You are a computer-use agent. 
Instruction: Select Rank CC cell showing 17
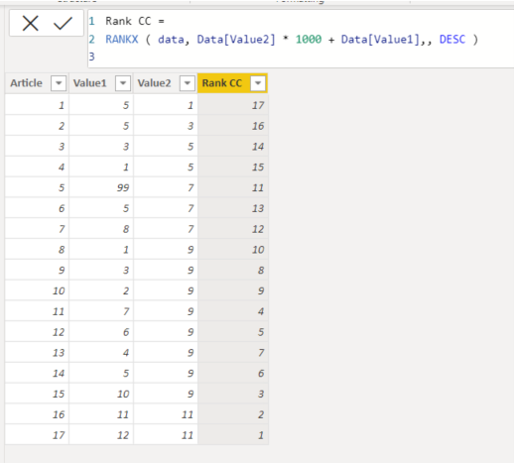point(233,105)
